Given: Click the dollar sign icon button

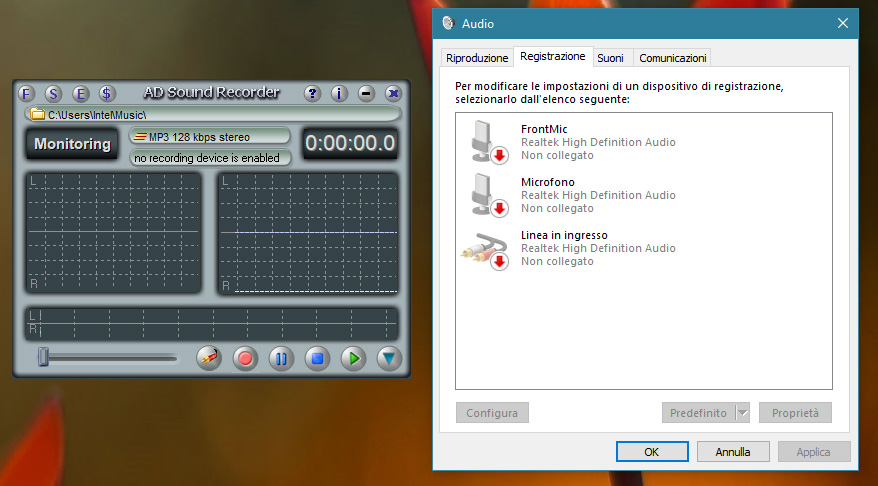Looking at the screenshot, I should pyautogui.click(x=107, y=93).
